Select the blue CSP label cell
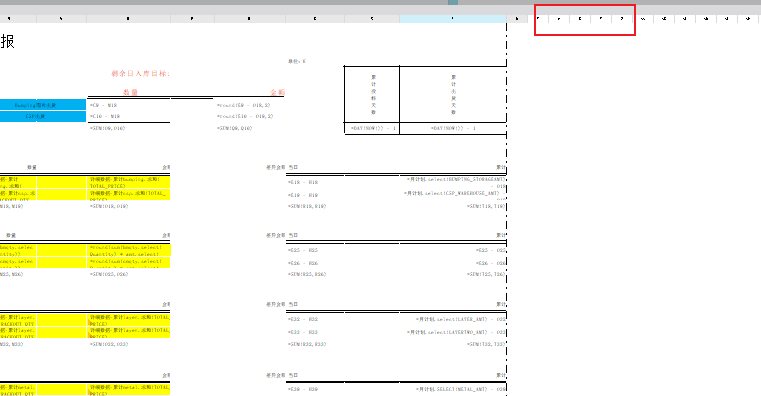The width and height of the screenshot is (761, 396). coord(43,116)
